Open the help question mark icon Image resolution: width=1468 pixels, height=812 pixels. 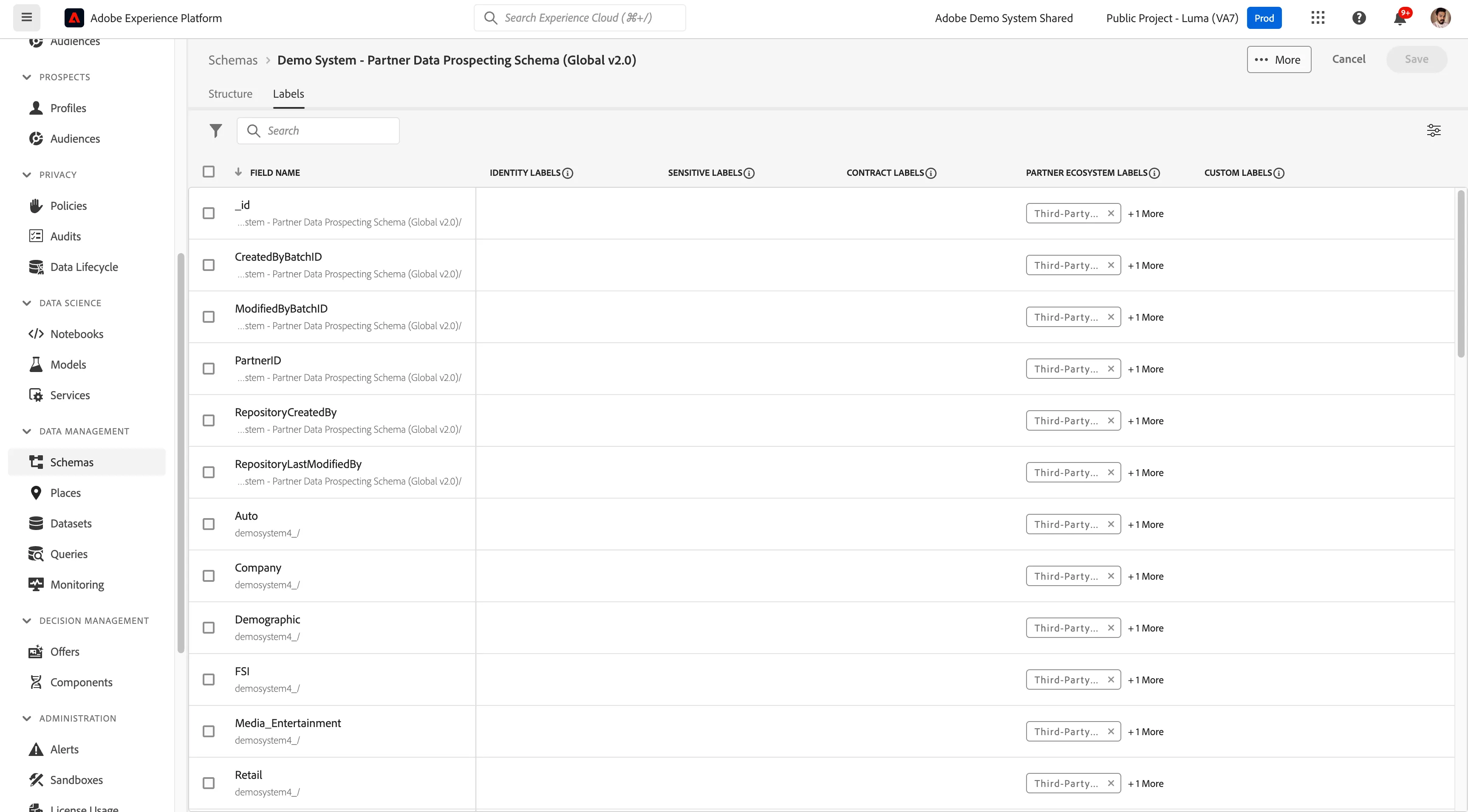tap(1358, 18)
